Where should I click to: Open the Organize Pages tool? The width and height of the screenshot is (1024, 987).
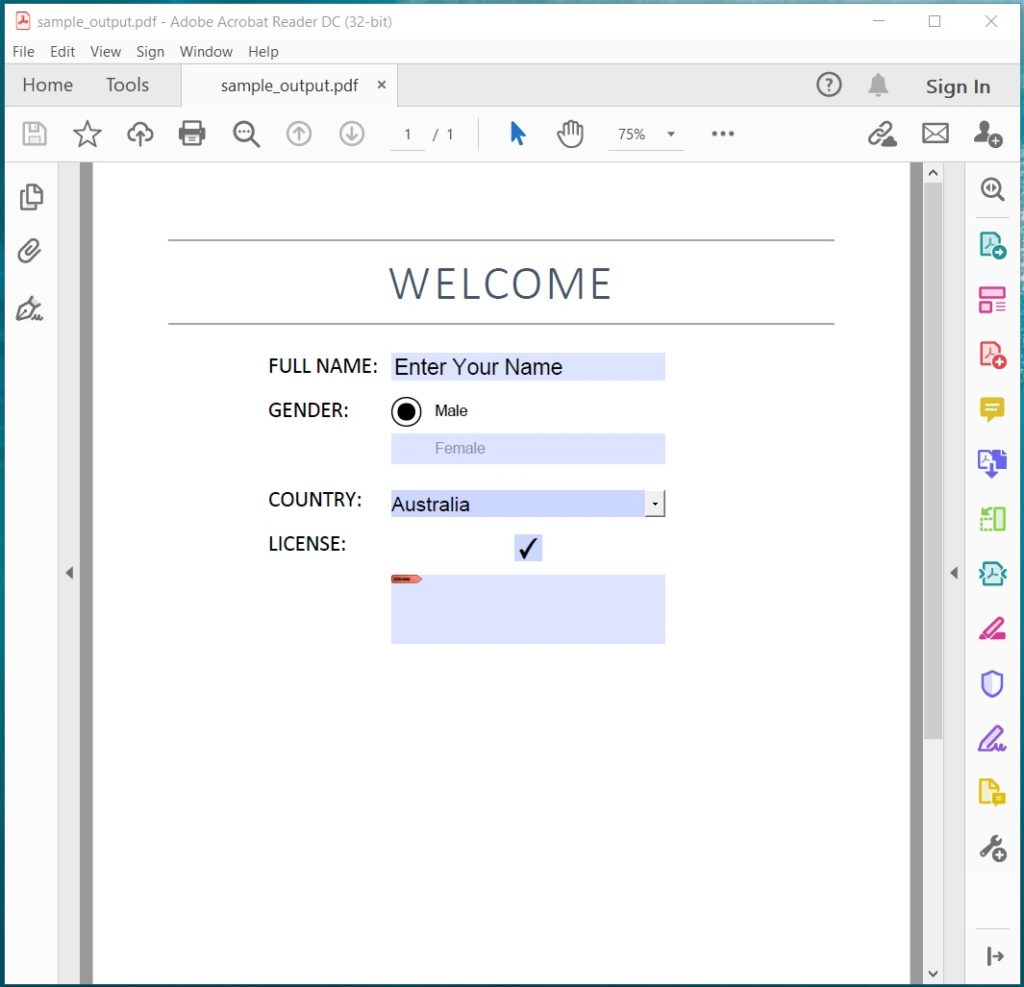point(991,299)
